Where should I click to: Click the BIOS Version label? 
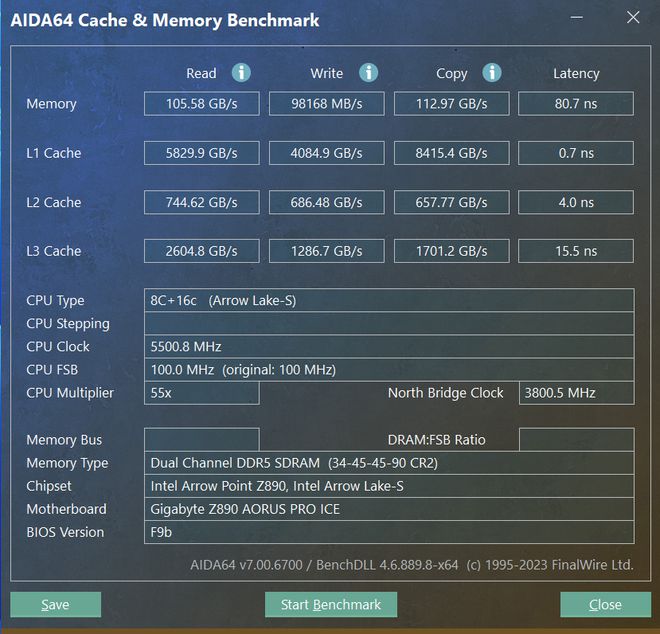tap(65, 532)
